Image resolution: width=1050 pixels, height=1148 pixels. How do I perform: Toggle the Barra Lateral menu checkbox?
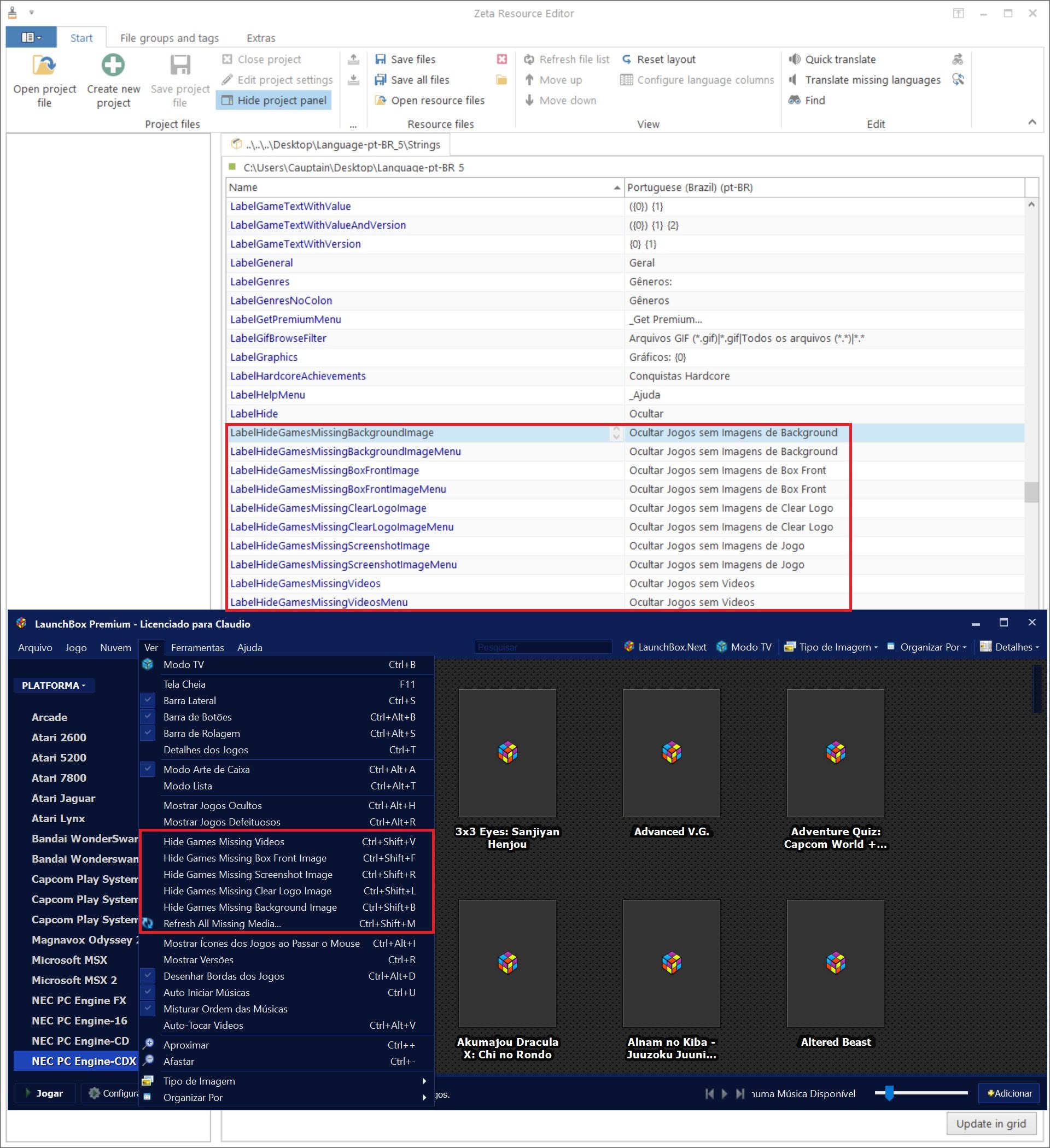click(148, 700)
